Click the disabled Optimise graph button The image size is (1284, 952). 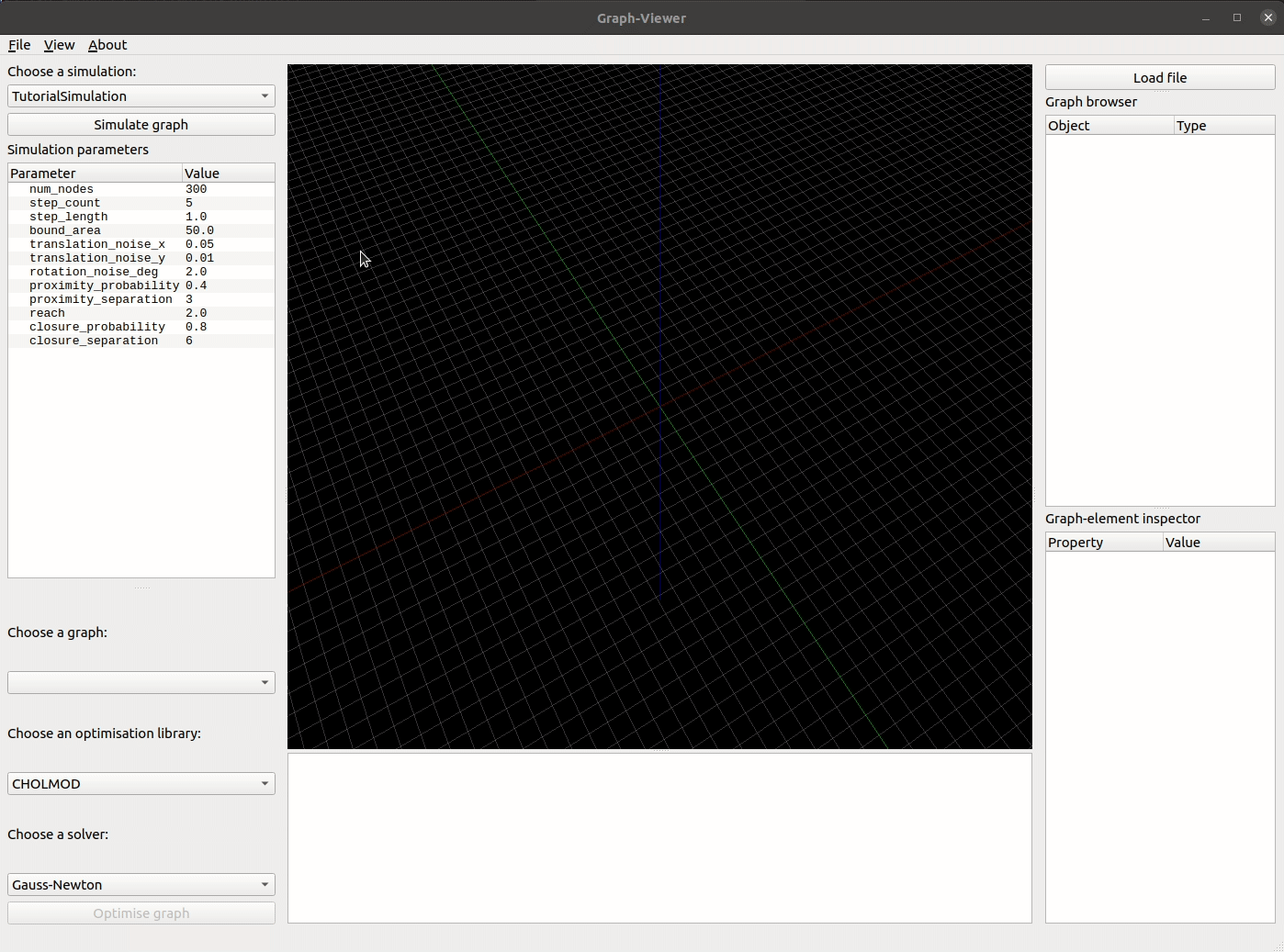(141, 913)
